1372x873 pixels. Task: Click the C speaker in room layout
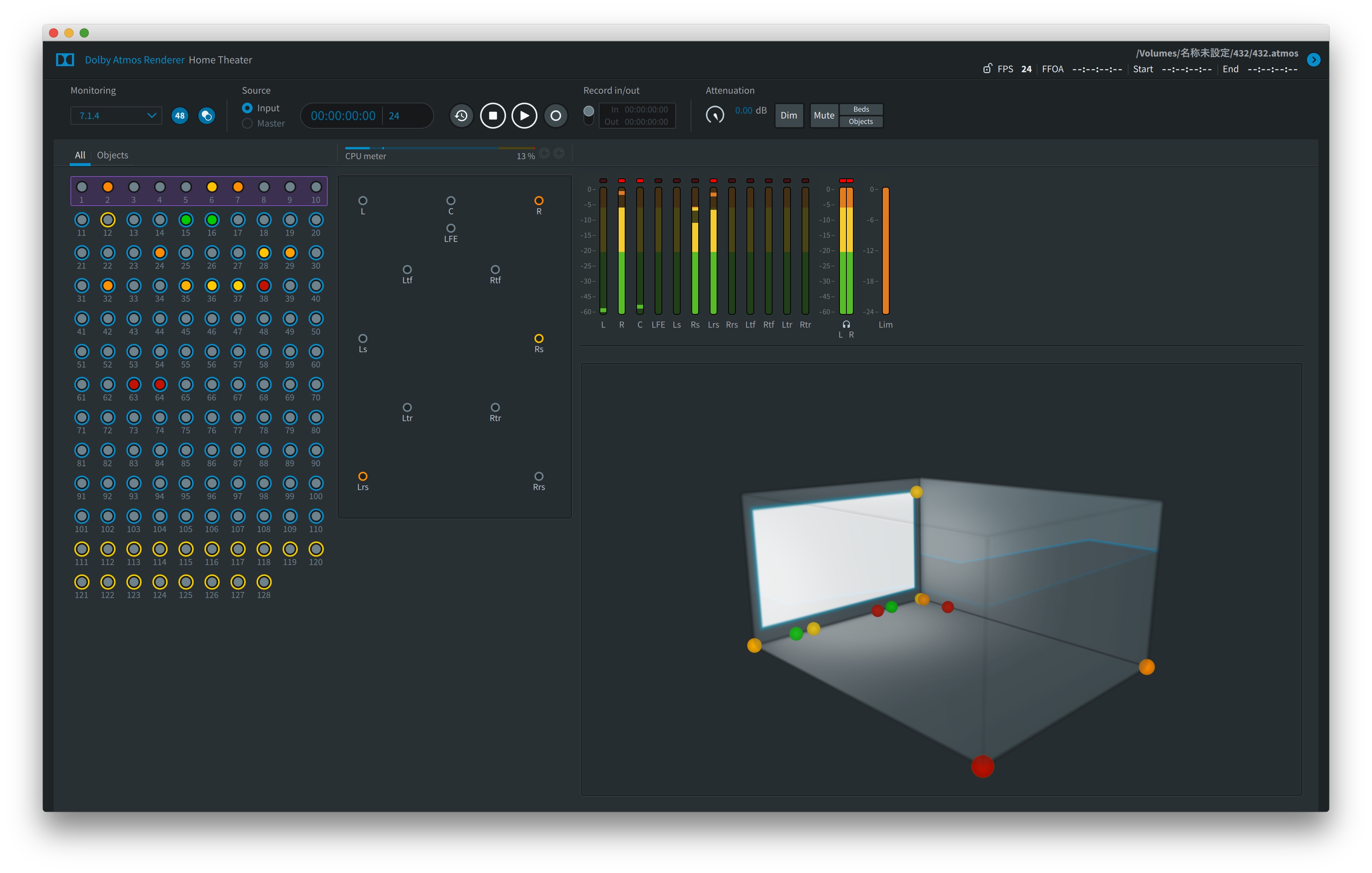pyautogui.click(x=451, y=201)
